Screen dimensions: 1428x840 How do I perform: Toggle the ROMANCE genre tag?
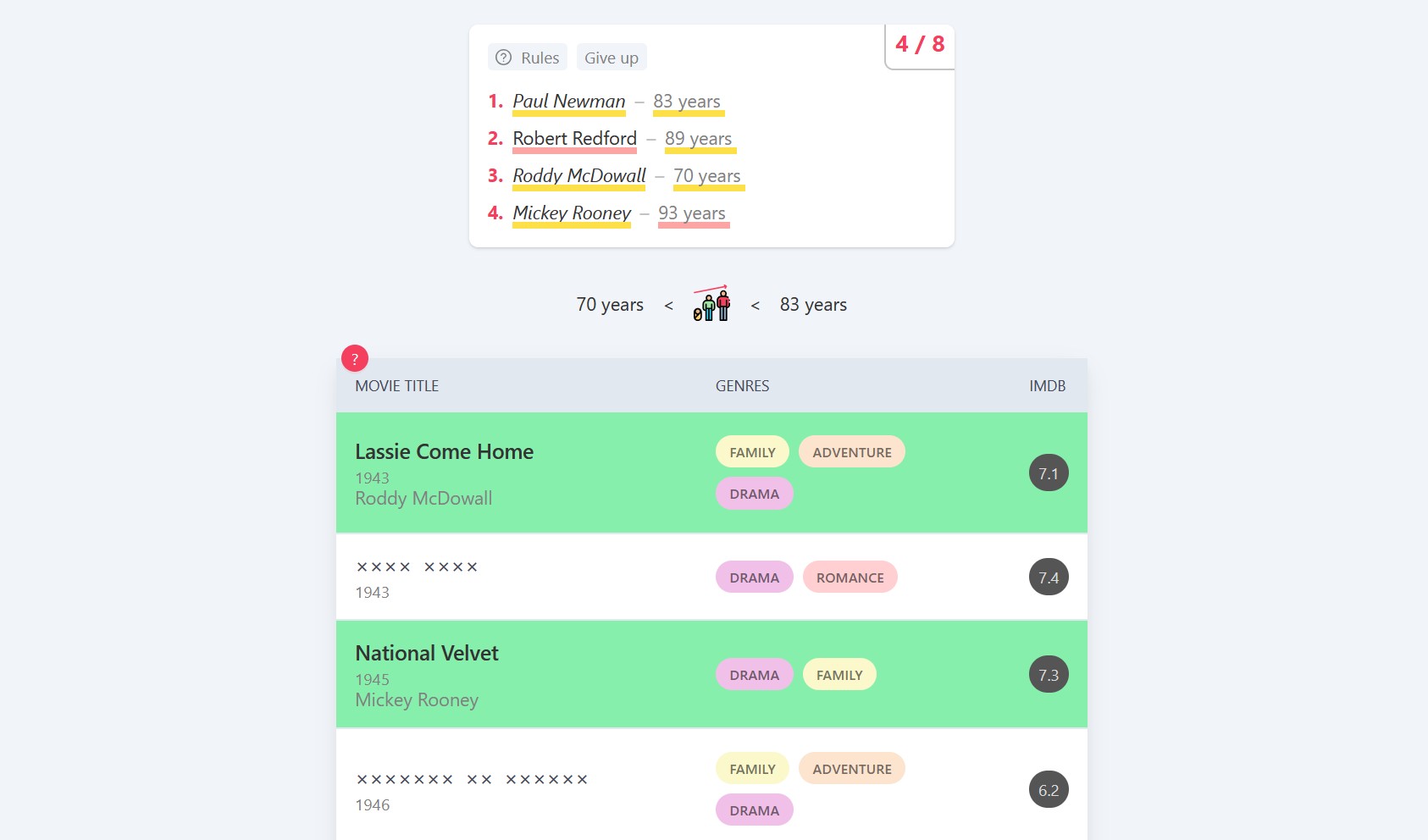(850, 577)
